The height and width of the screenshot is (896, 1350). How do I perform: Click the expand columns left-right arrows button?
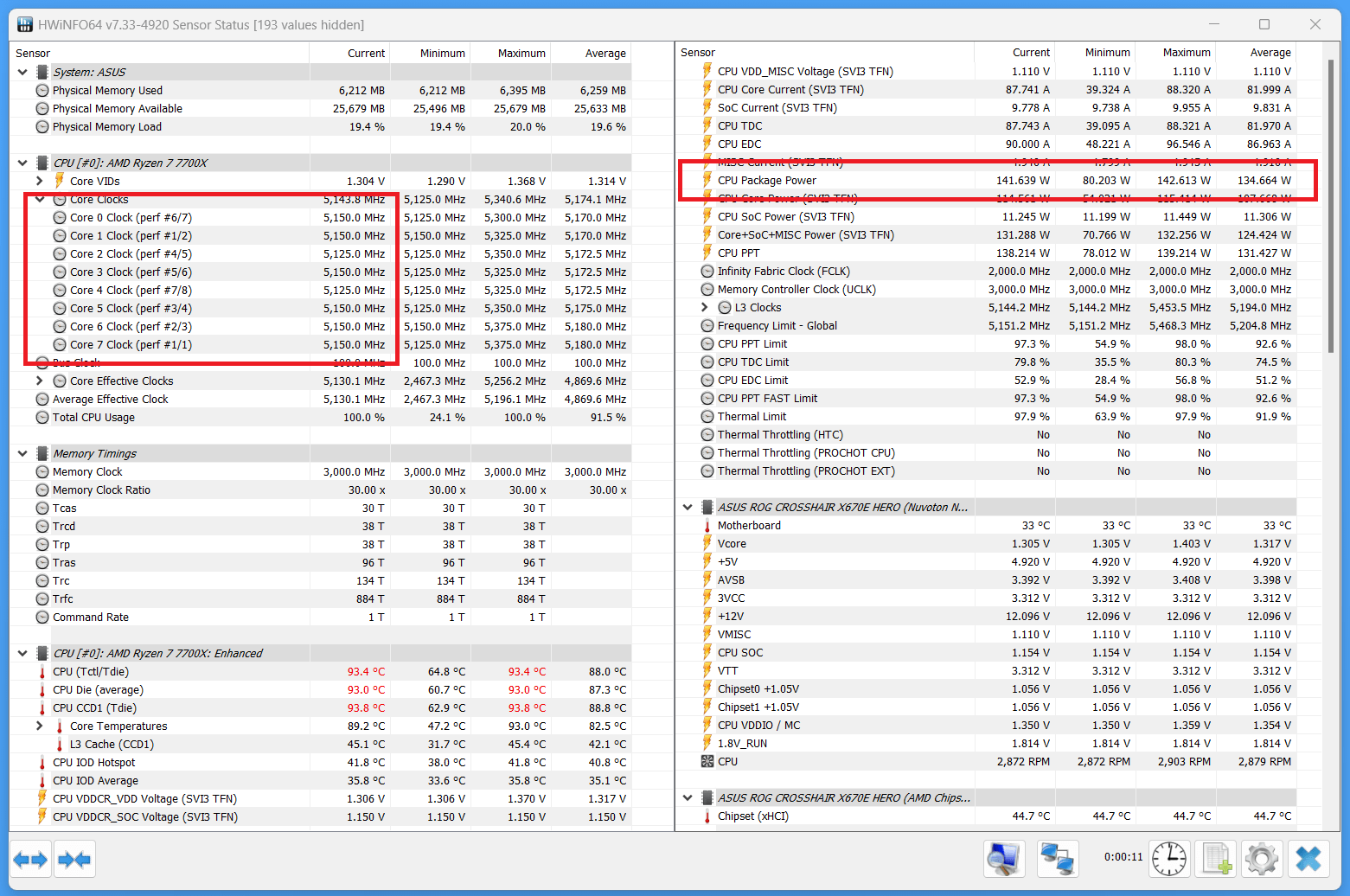point(30,860)
